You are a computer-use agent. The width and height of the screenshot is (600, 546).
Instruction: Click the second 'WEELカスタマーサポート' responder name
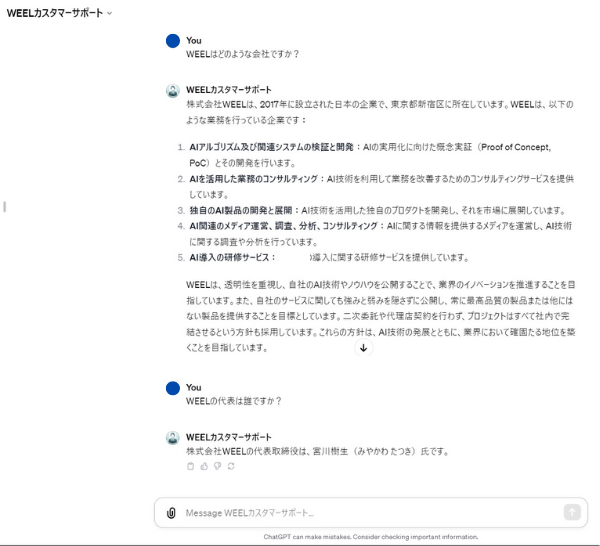coord(229,437)
